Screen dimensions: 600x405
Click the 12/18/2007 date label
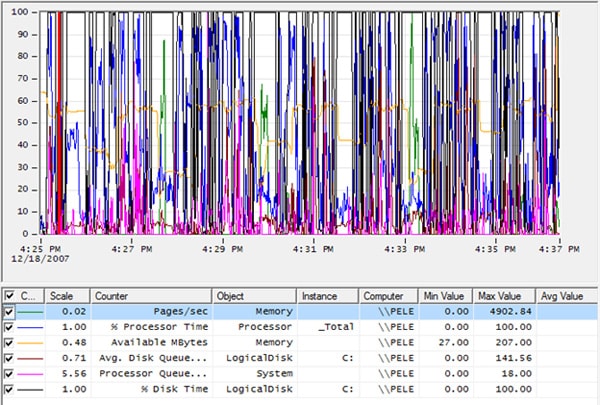(x=40, y=259)
